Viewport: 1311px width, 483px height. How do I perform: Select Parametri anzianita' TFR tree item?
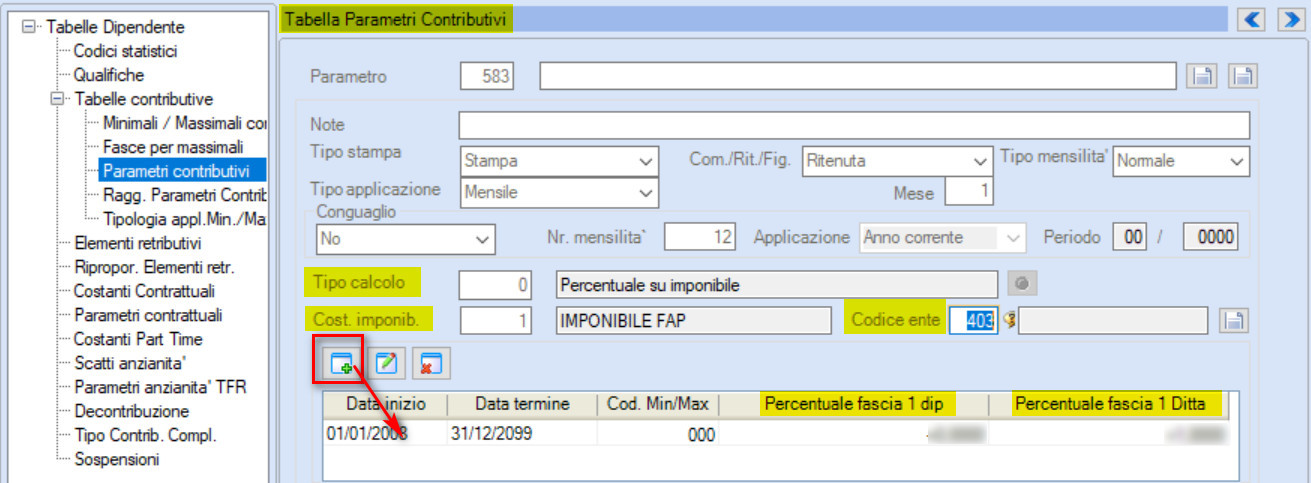(160, 387)
